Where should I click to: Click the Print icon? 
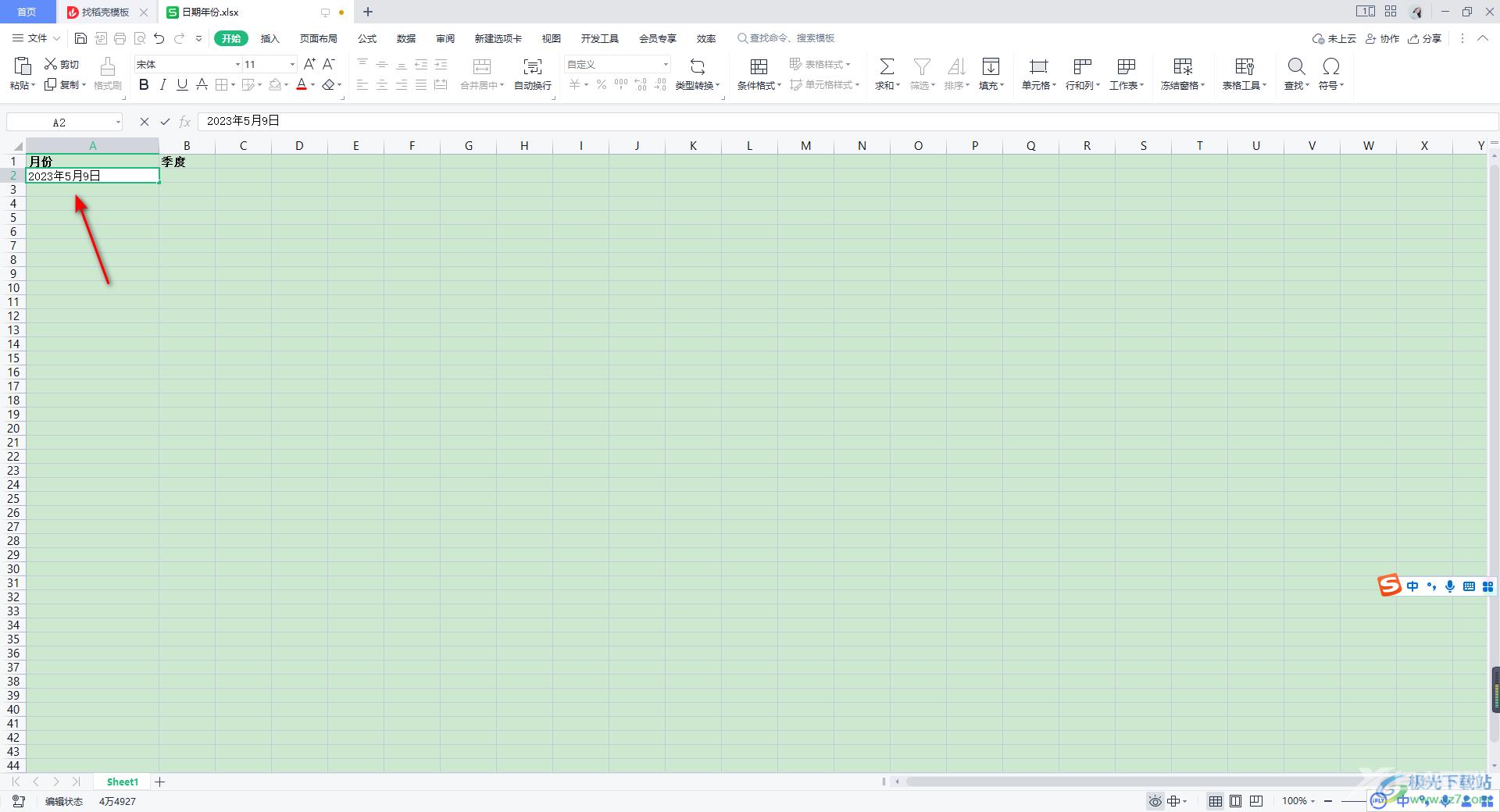click(120, 38)
